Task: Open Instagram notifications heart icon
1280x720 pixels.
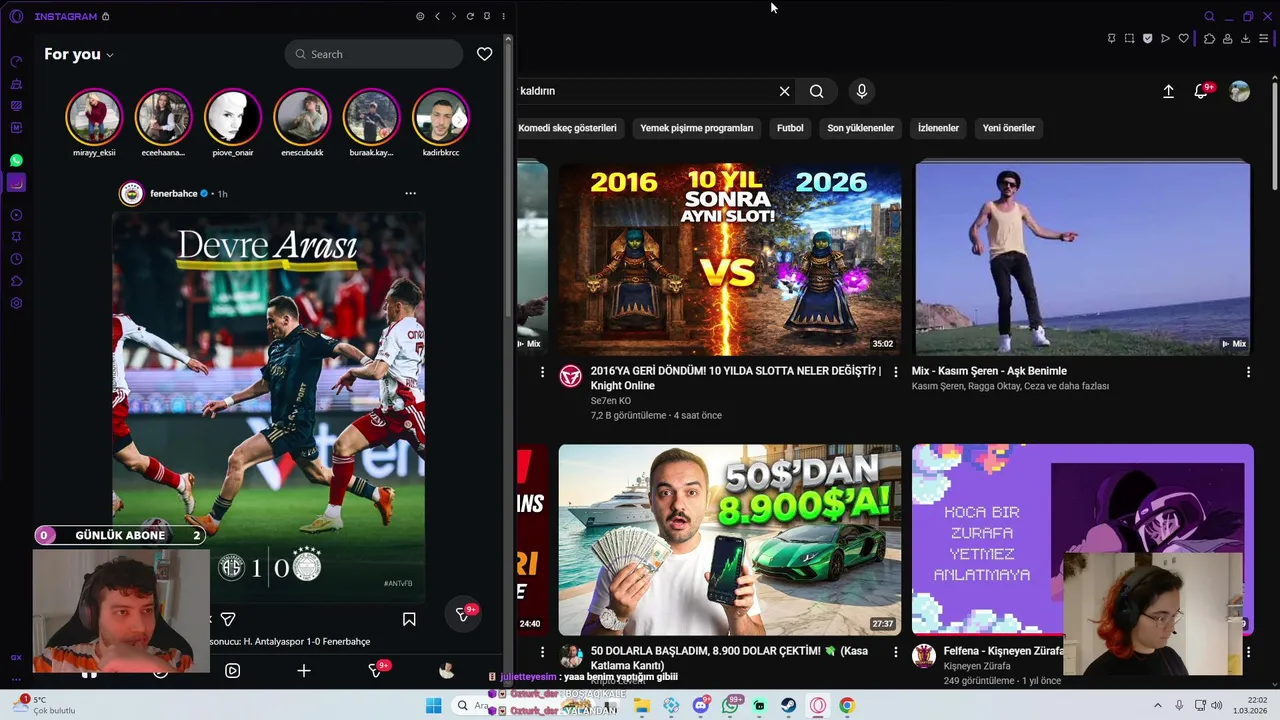Action: [x=484, y=54]
